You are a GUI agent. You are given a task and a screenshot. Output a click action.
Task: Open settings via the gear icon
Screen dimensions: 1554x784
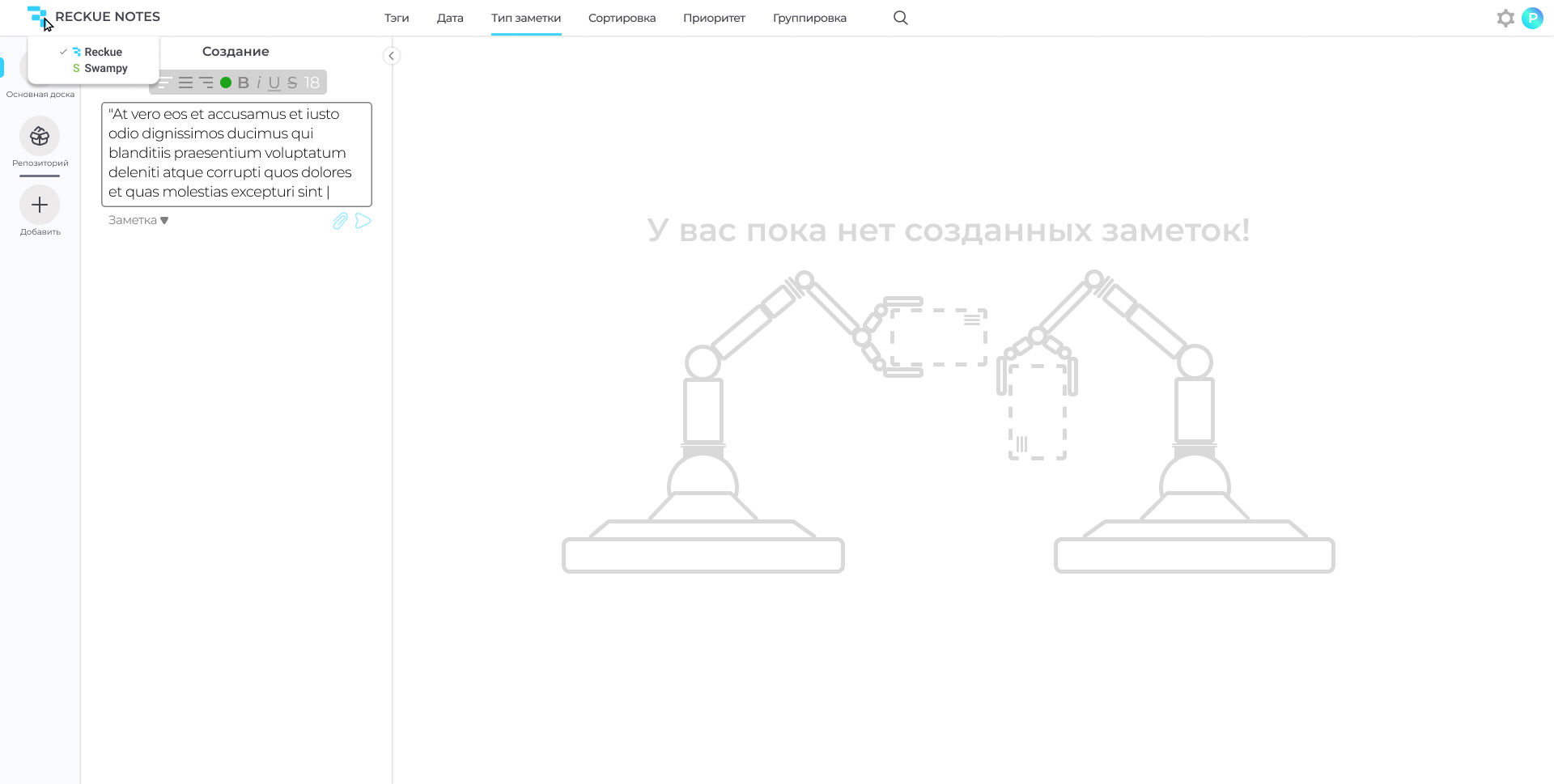(1505, 17)
